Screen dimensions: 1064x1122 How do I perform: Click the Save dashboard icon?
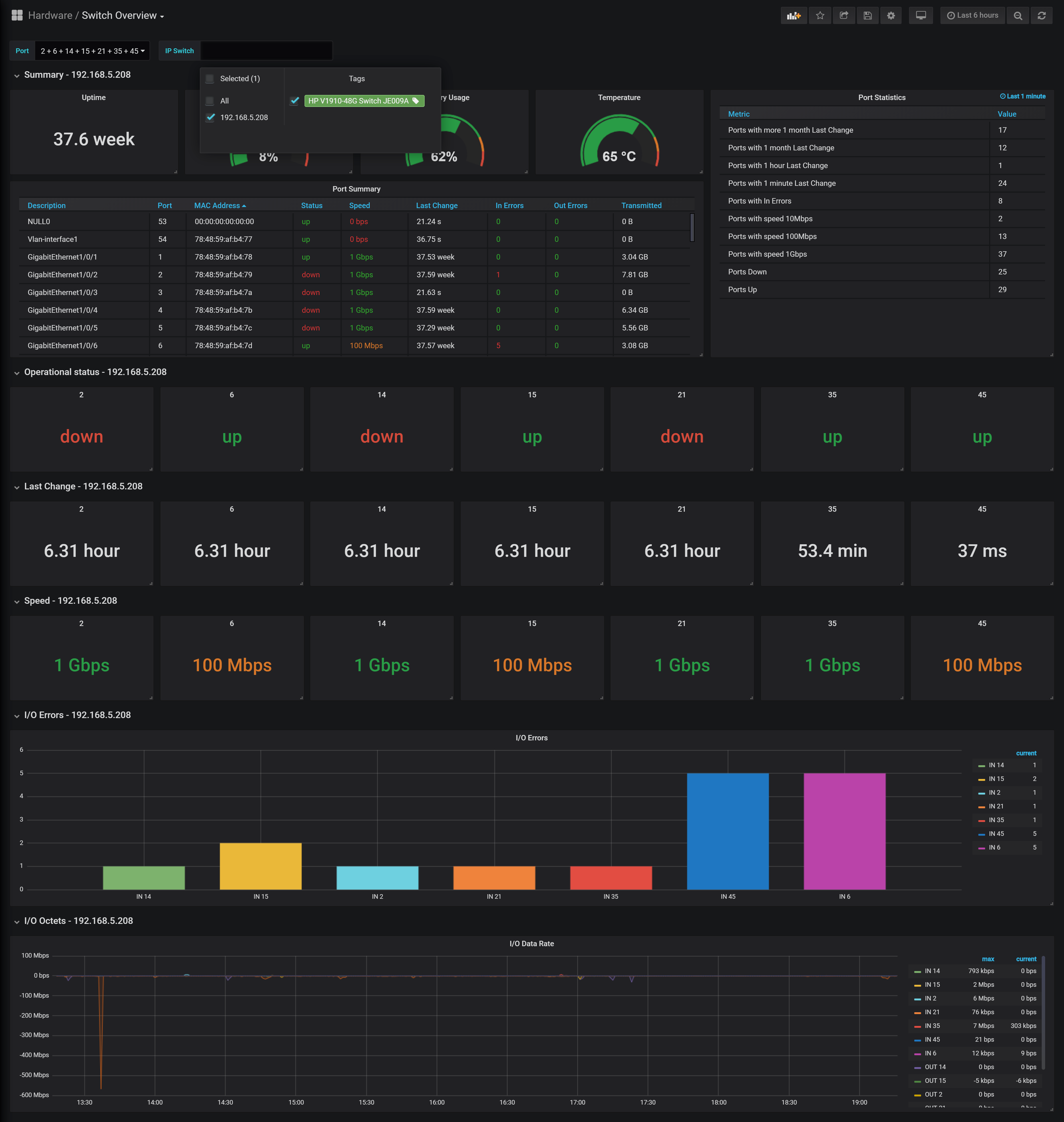(x=868, y=15)
